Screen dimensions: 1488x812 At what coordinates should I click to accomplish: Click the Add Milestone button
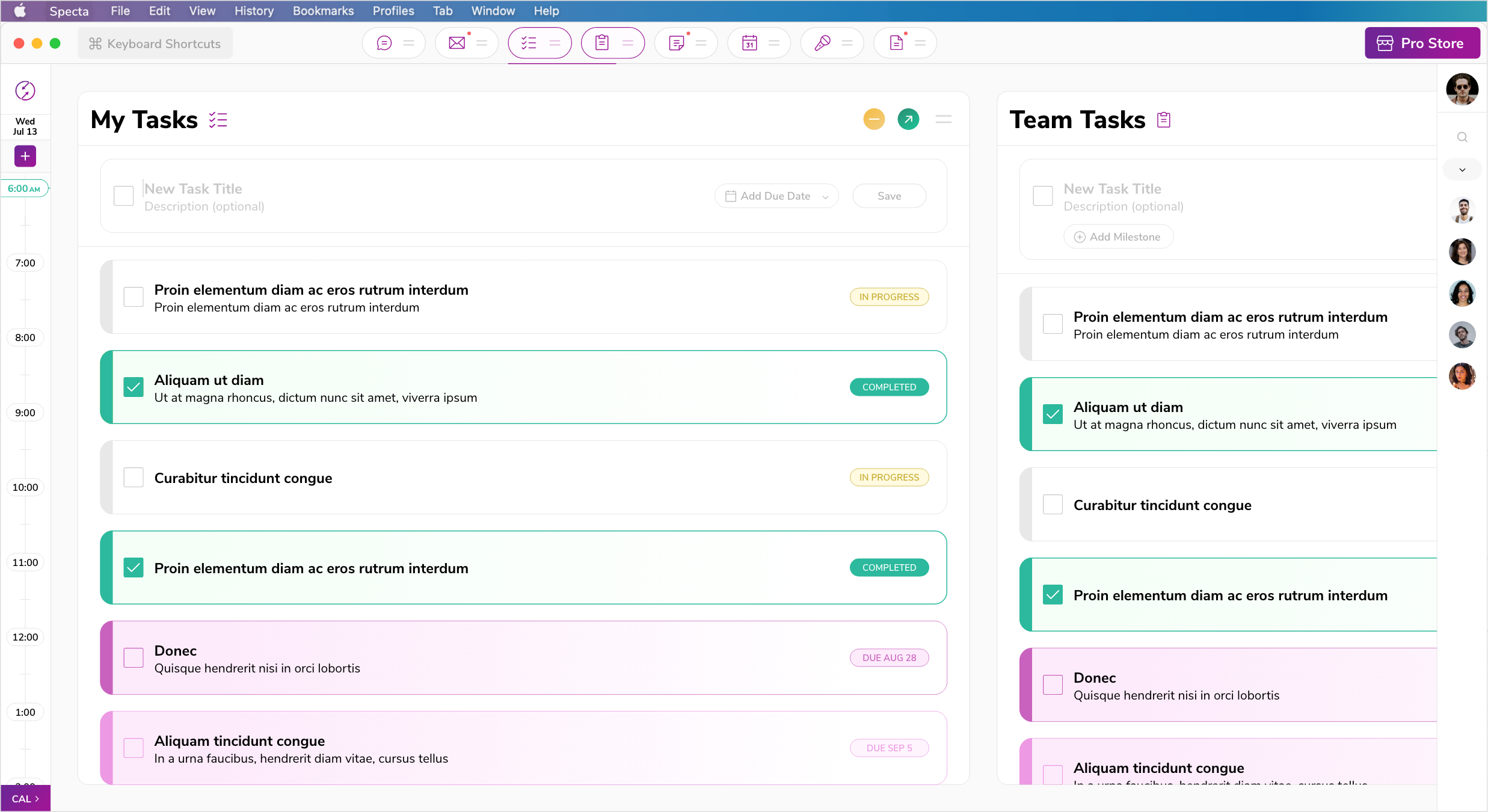click(1118, 237)
